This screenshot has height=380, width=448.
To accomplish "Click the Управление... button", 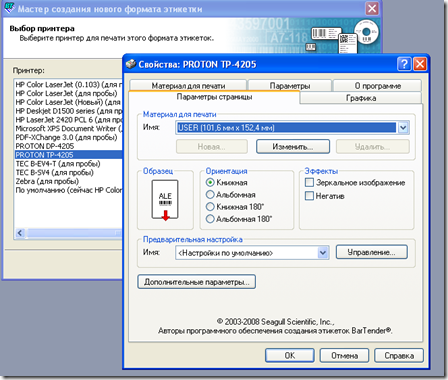I will click(371, 252).
